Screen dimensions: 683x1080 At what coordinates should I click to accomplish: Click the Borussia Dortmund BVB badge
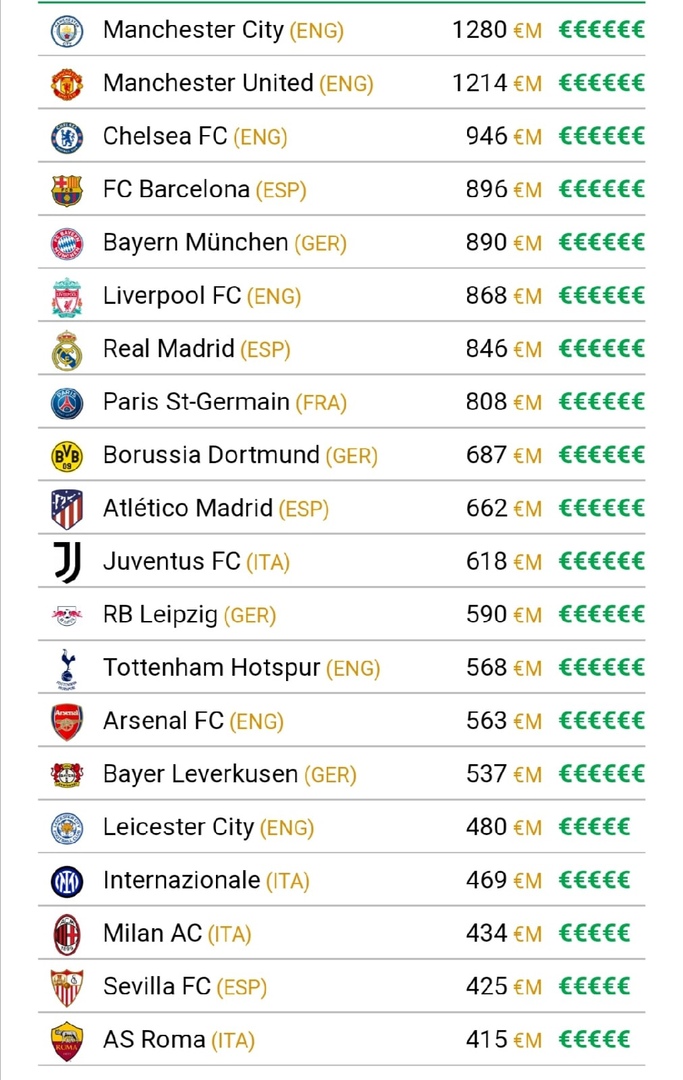[67, 456]
